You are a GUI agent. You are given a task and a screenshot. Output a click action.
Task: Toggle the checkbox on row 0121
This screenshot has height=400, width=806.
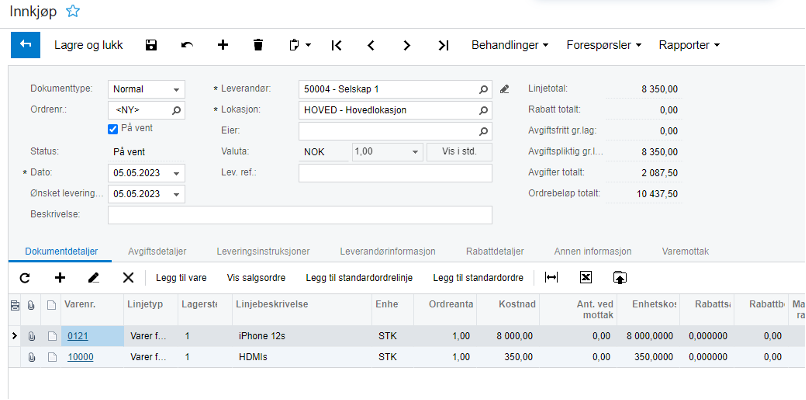pos(51,336)
